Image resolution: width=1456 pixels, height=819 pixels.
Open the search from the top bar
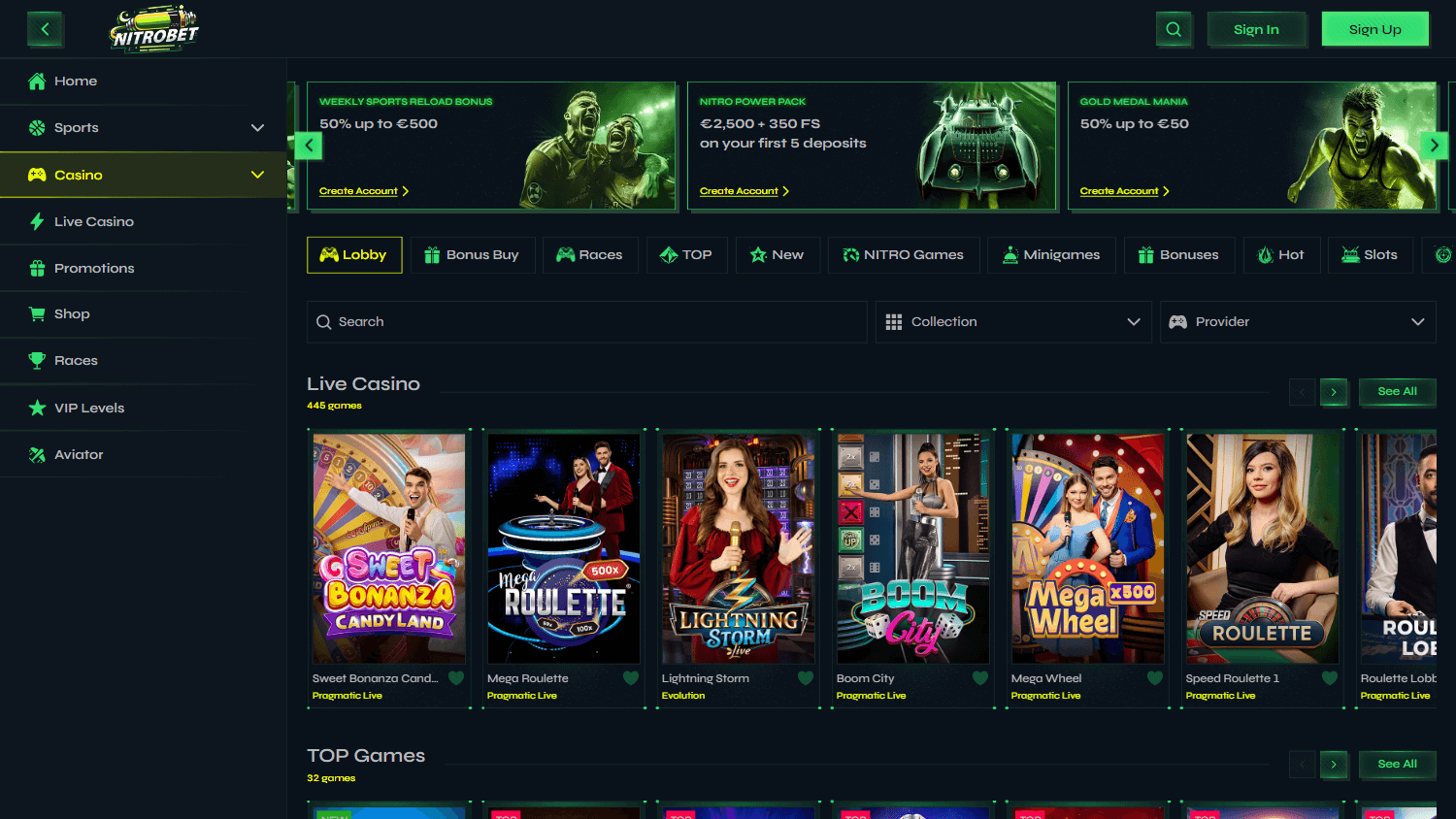point(1174,29)
